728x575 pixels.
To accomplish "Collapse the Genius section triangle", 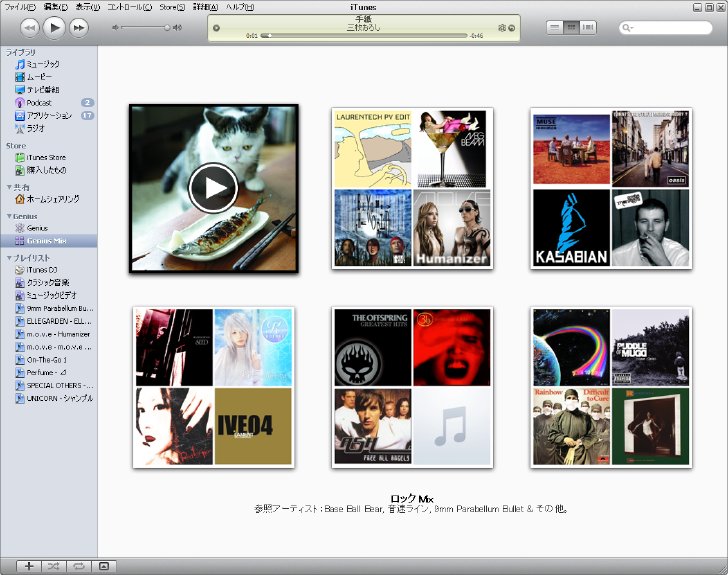I will click(x=9, y=216).
